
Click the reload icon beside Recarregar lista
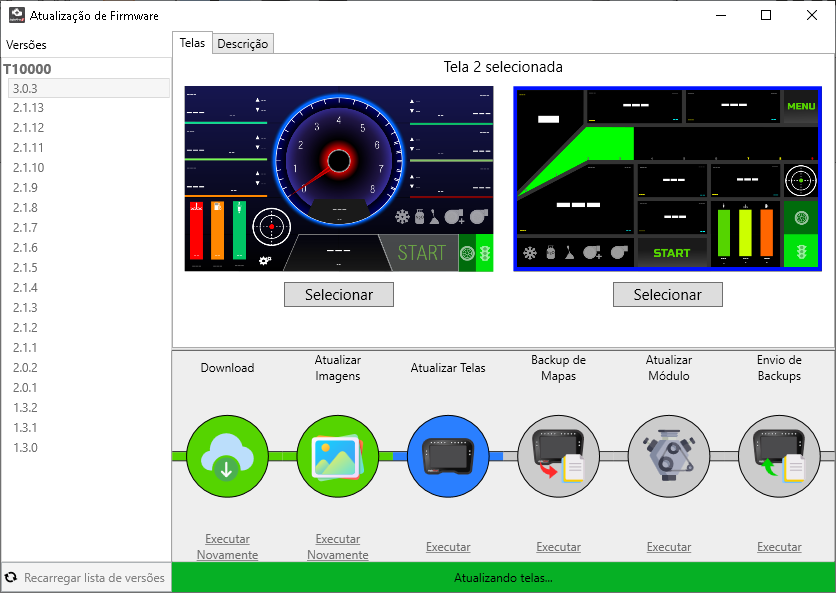point(11,578)
